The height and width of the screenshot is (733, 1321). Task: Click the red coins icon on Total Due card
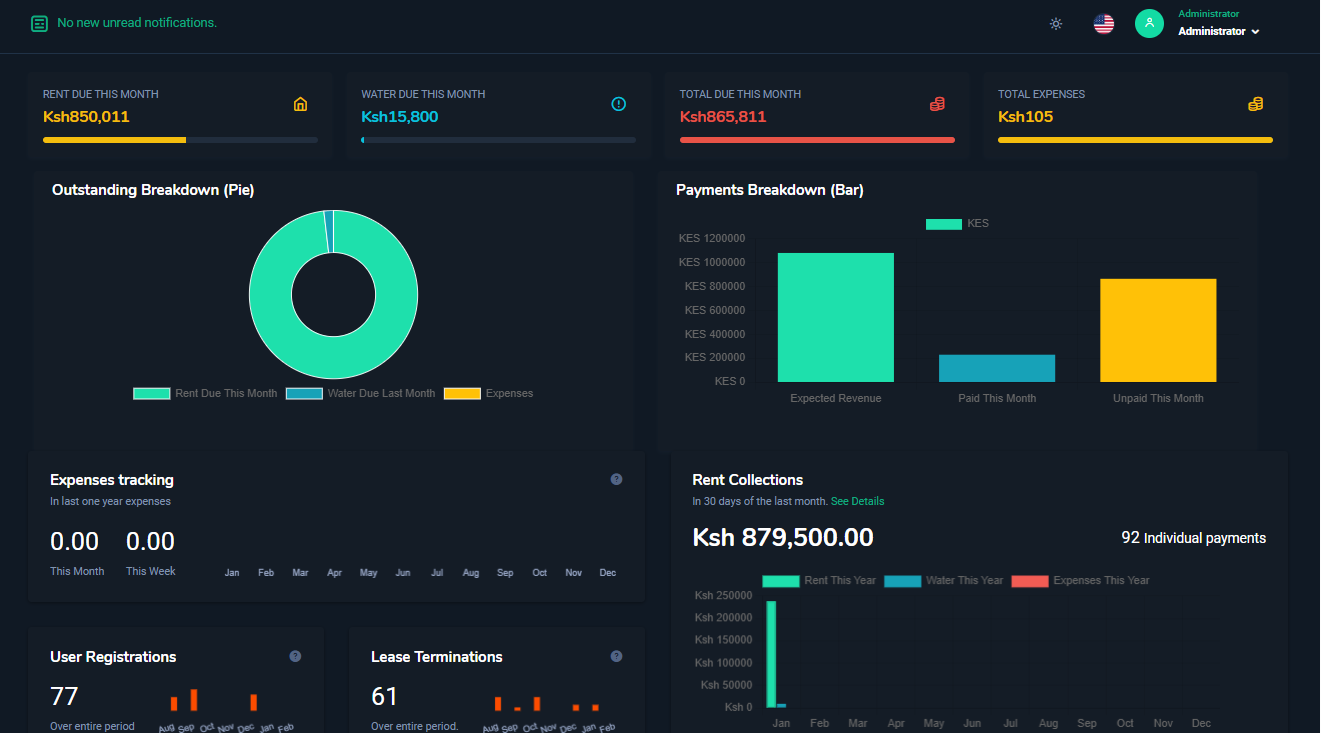[x=937, y=104]
